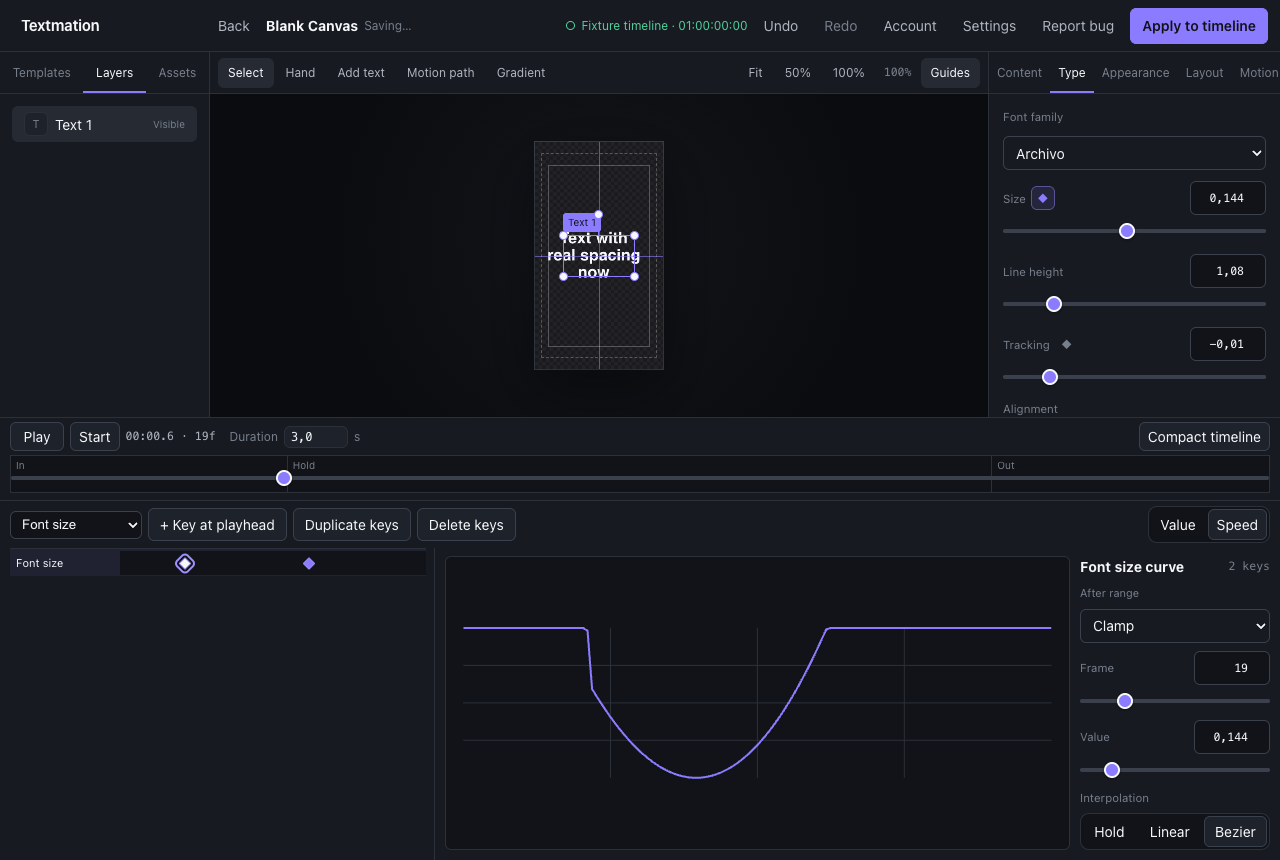Click the Text 1 layer type icon
The image size is (1280, 860).
(x=36, y=124)
